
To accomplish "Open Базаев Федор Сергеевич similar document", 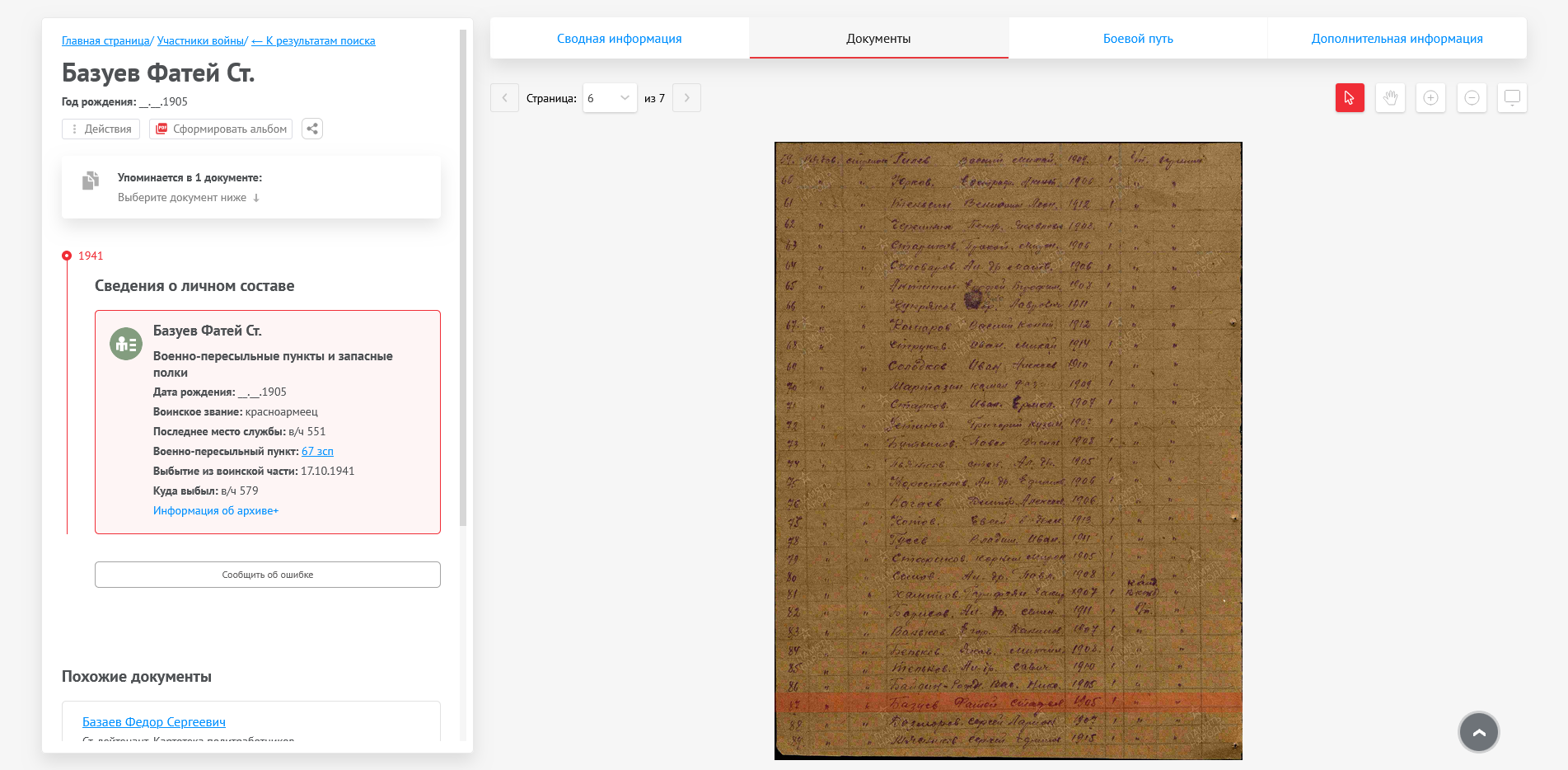I will [154, 722].
